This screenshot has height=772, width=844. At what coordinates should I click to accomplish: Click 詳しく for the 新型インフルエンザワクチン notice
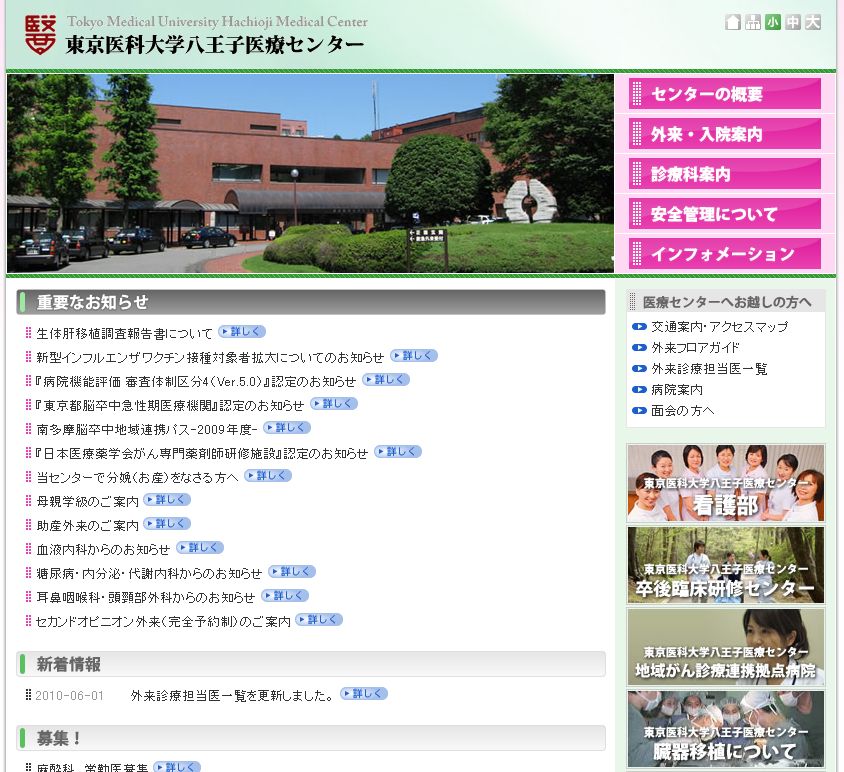(x=414, y=355)
